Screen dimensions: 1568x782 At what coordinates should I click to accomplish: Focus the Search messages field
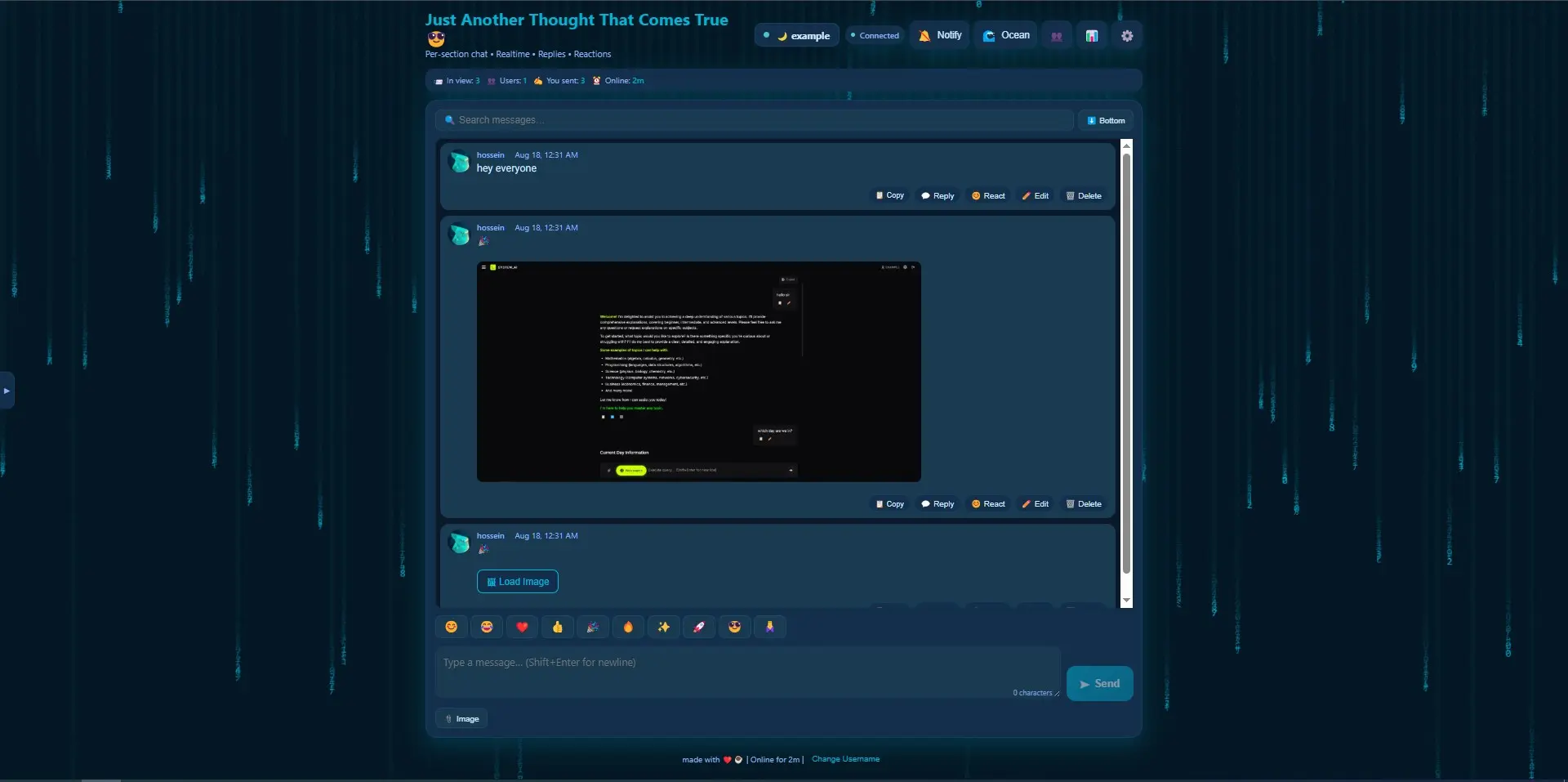pyautogui.click(x=754, y=120)
